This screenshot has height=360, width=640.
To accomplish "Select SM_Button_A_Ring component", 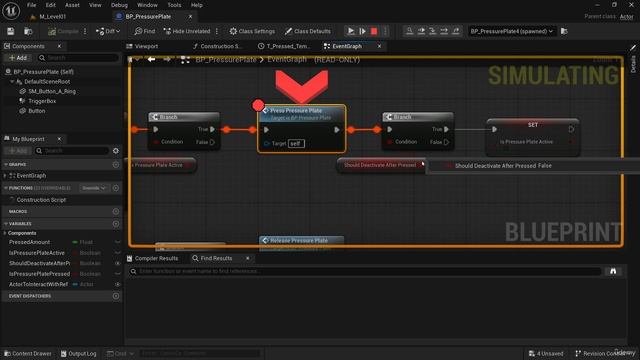I will tap(51, 91).
